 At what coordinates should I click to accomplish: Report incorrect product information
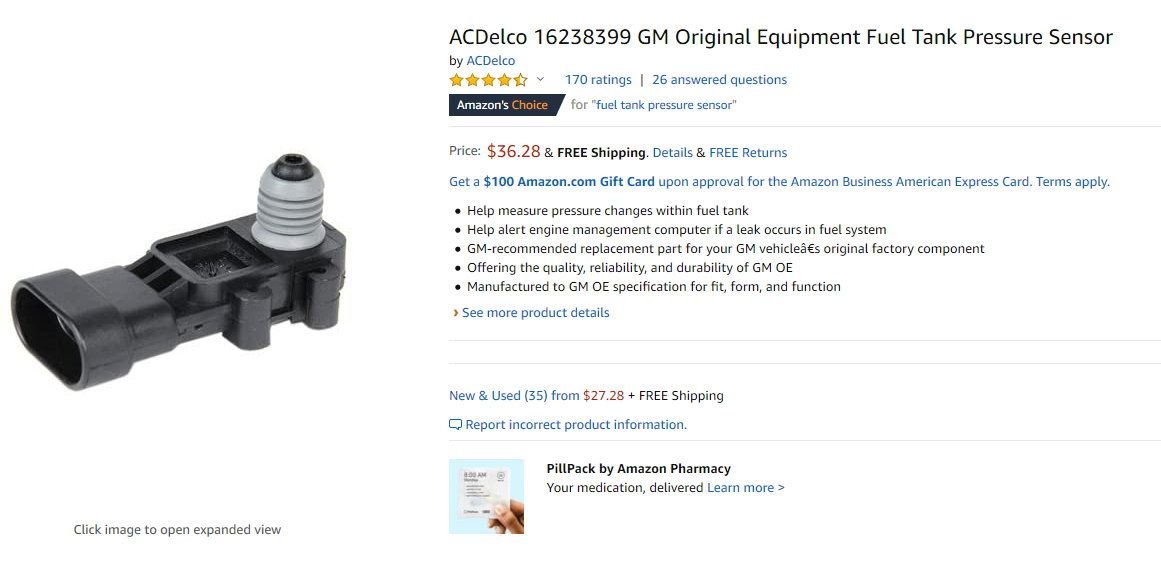576,425
